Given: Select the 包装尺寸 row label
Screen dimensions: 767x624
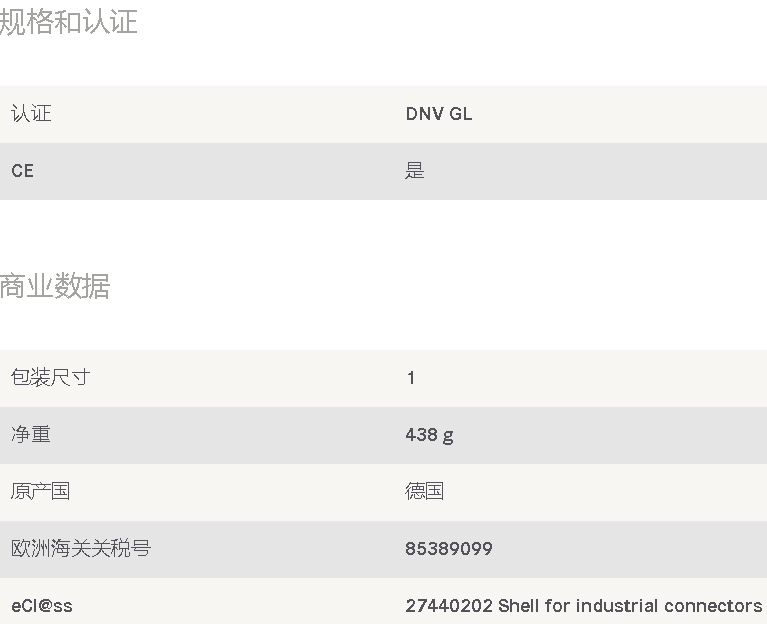Looking at the screenshot, I should coord(50,378).
